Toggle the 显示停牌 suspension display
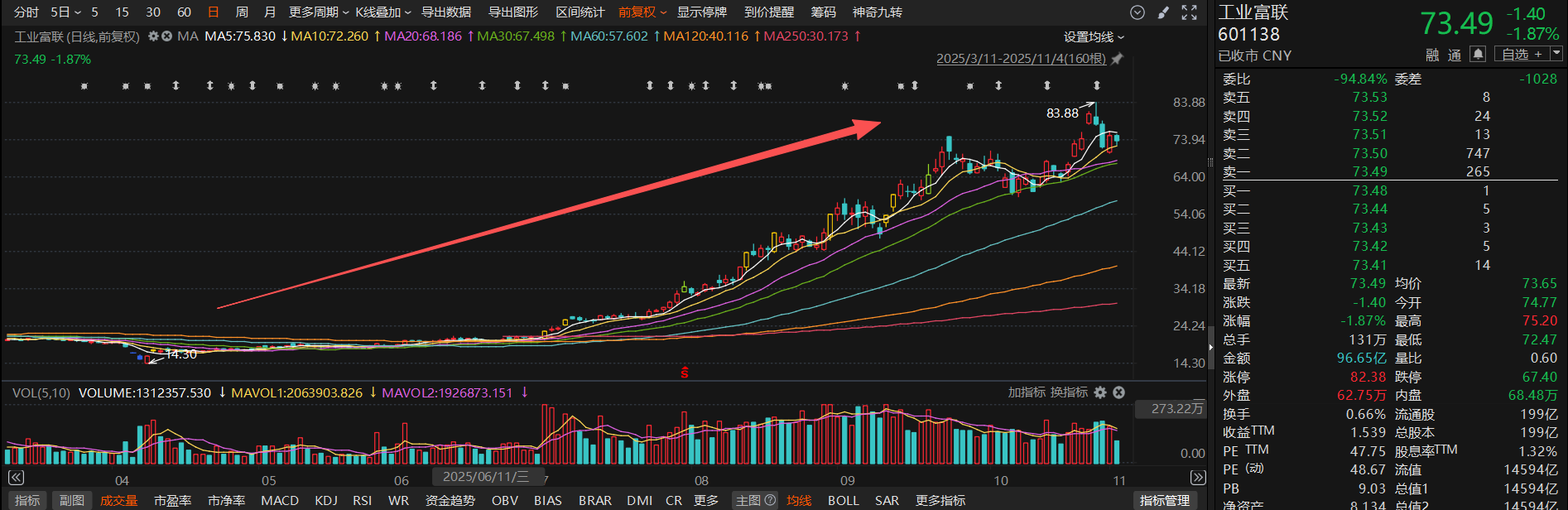The image size is (1568, 510). pos(702,12)
